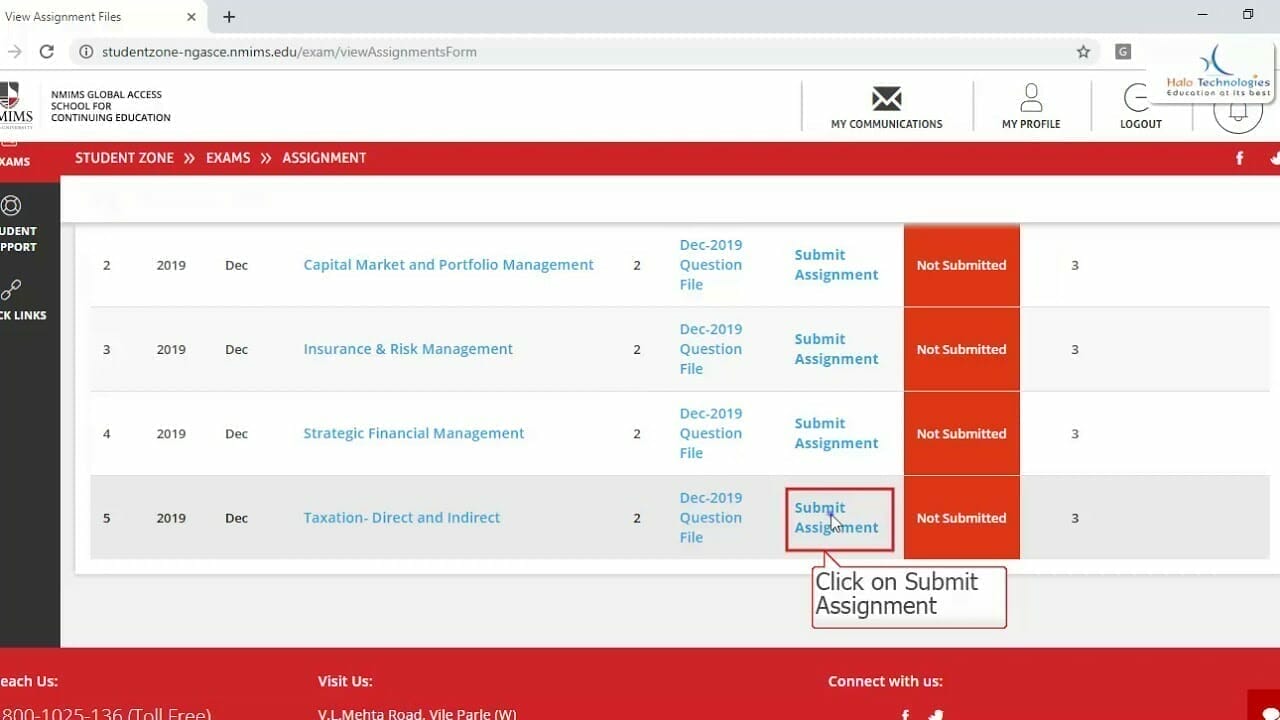
Task: Submit Assignment for Taxation- Direct and Indirect
Action: coord(836,517)
